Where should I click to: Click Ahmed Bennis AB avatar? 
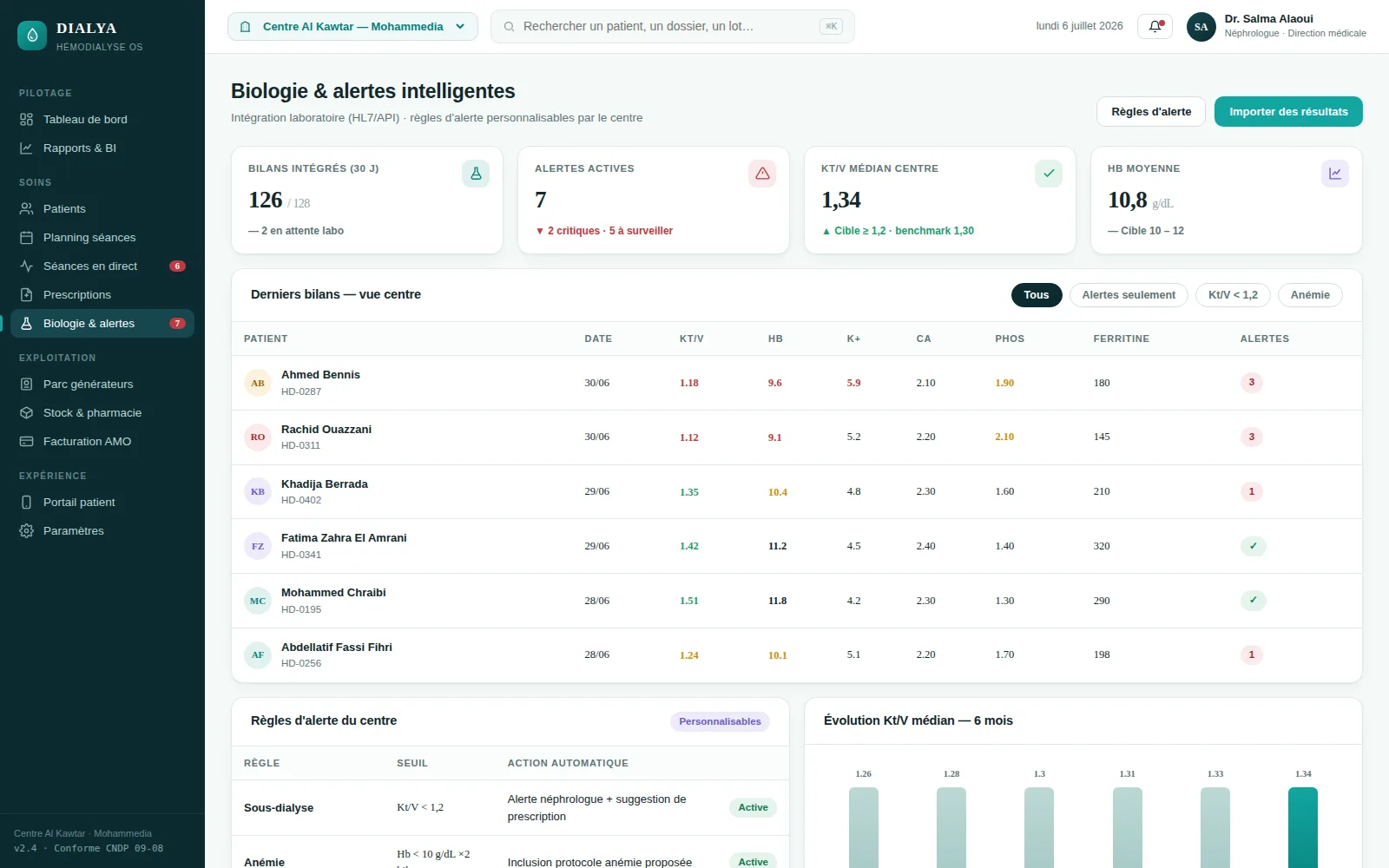click(258, 383)
